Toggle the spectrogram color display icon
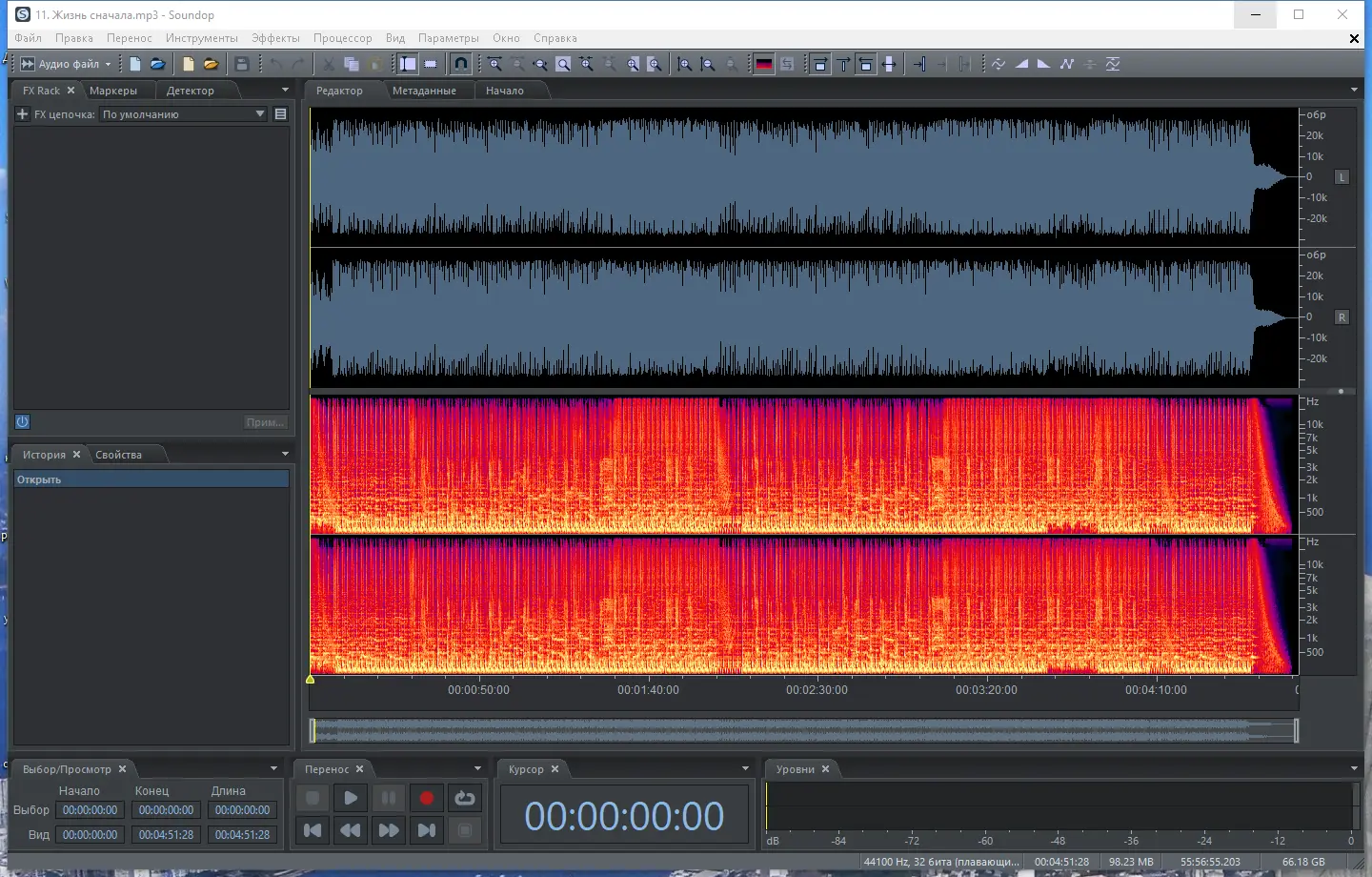The height and width of the screenshot is (877, 1372). 764,64
